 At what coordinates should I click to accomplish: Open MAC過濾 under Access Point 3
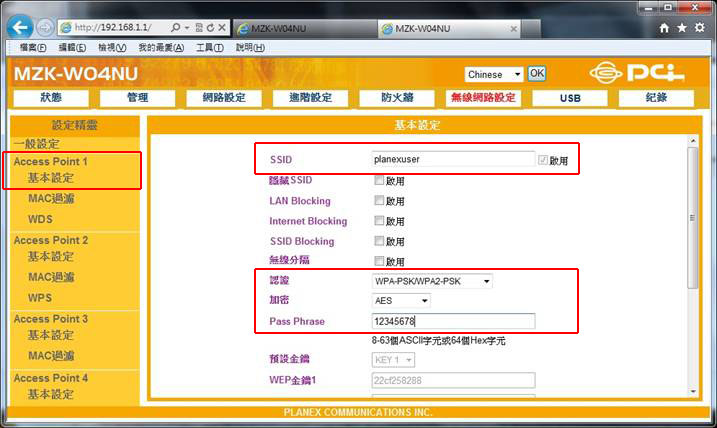(x=51, y=356)
